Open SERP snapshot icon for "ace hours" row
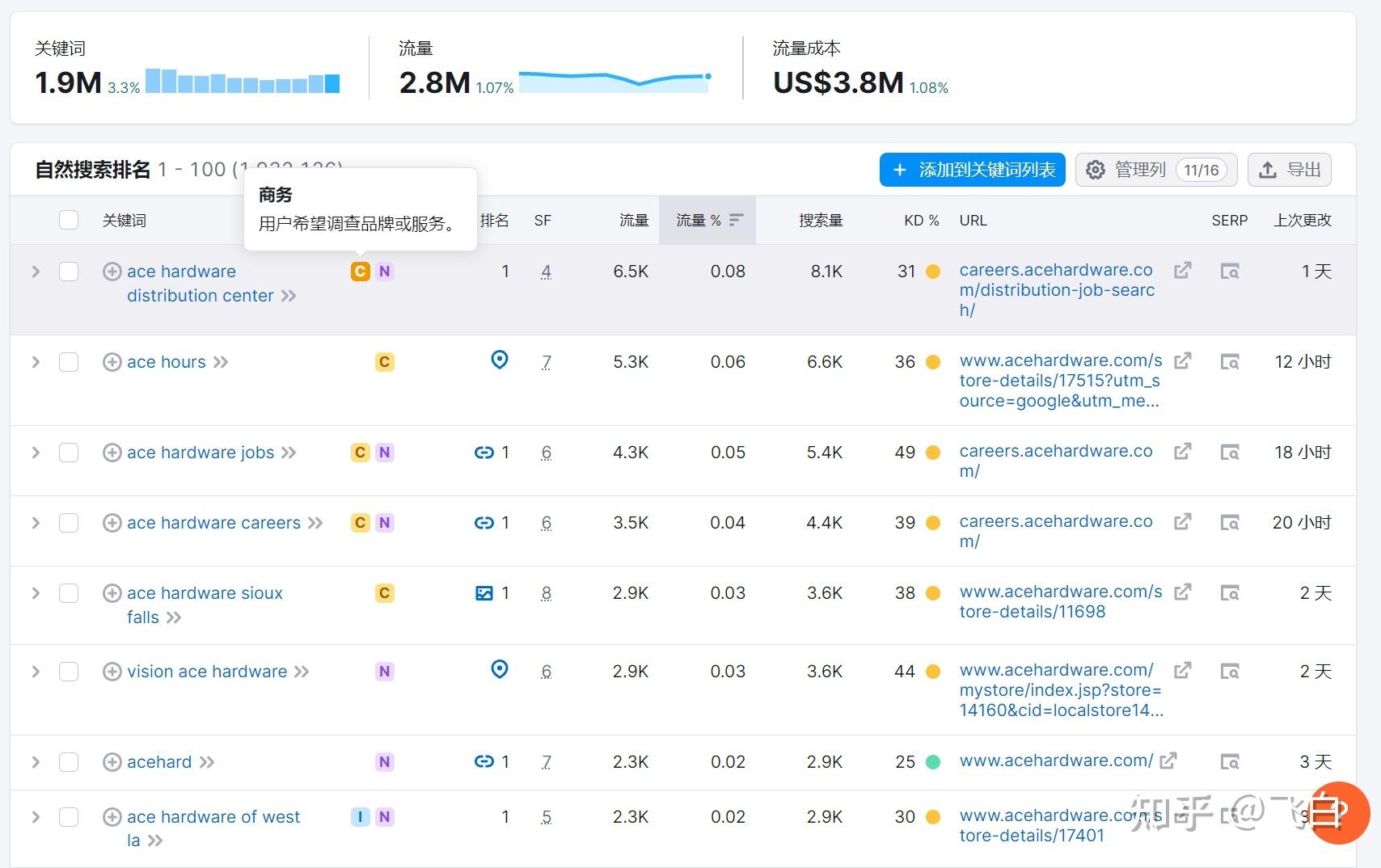Image resolution: width=1381 pixels, height=868 pixels. [1230, 361]
